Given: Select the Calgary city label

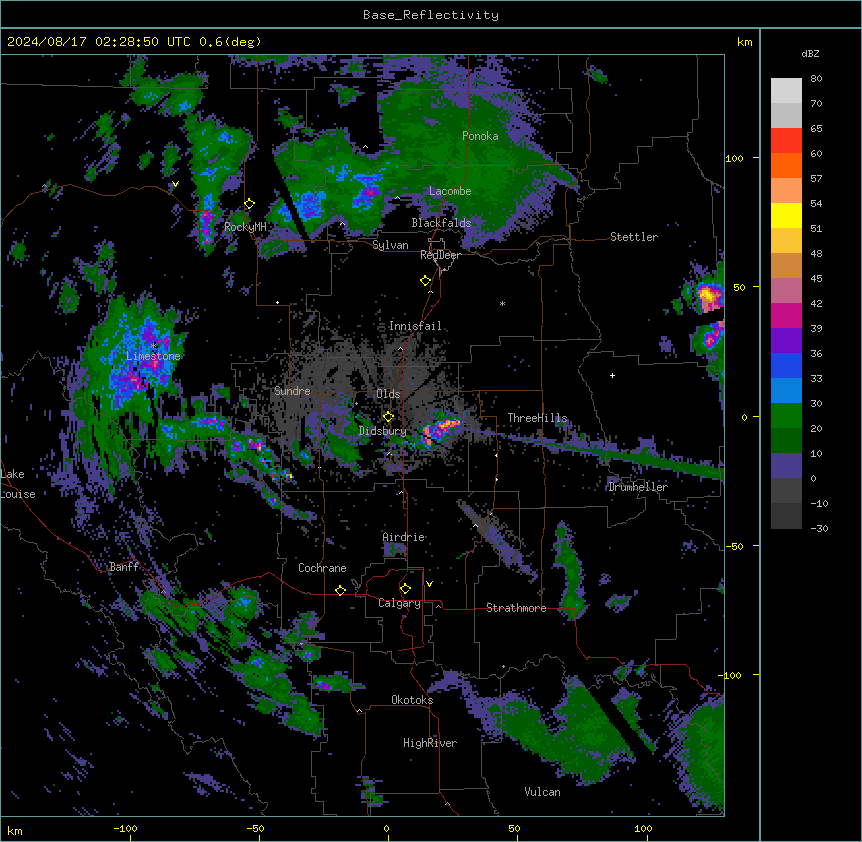Looking at the screenshot, I should [x=399, y=603].
